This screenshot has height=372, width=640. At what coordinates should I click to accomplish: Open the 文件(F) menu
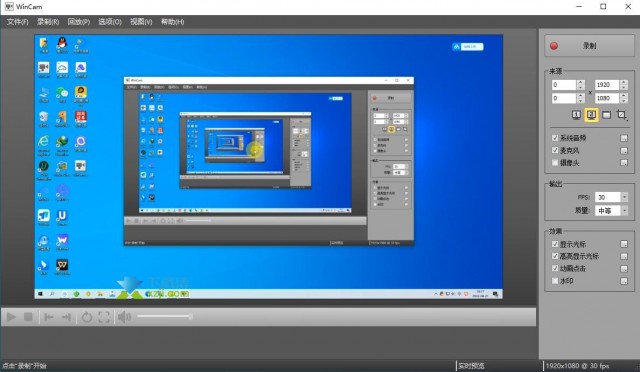[17, 22]
